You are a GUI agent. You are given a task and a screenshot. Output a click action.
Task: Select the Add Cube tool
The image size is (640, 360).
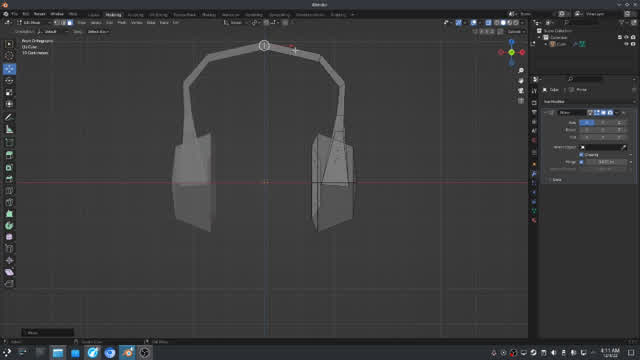9,142
